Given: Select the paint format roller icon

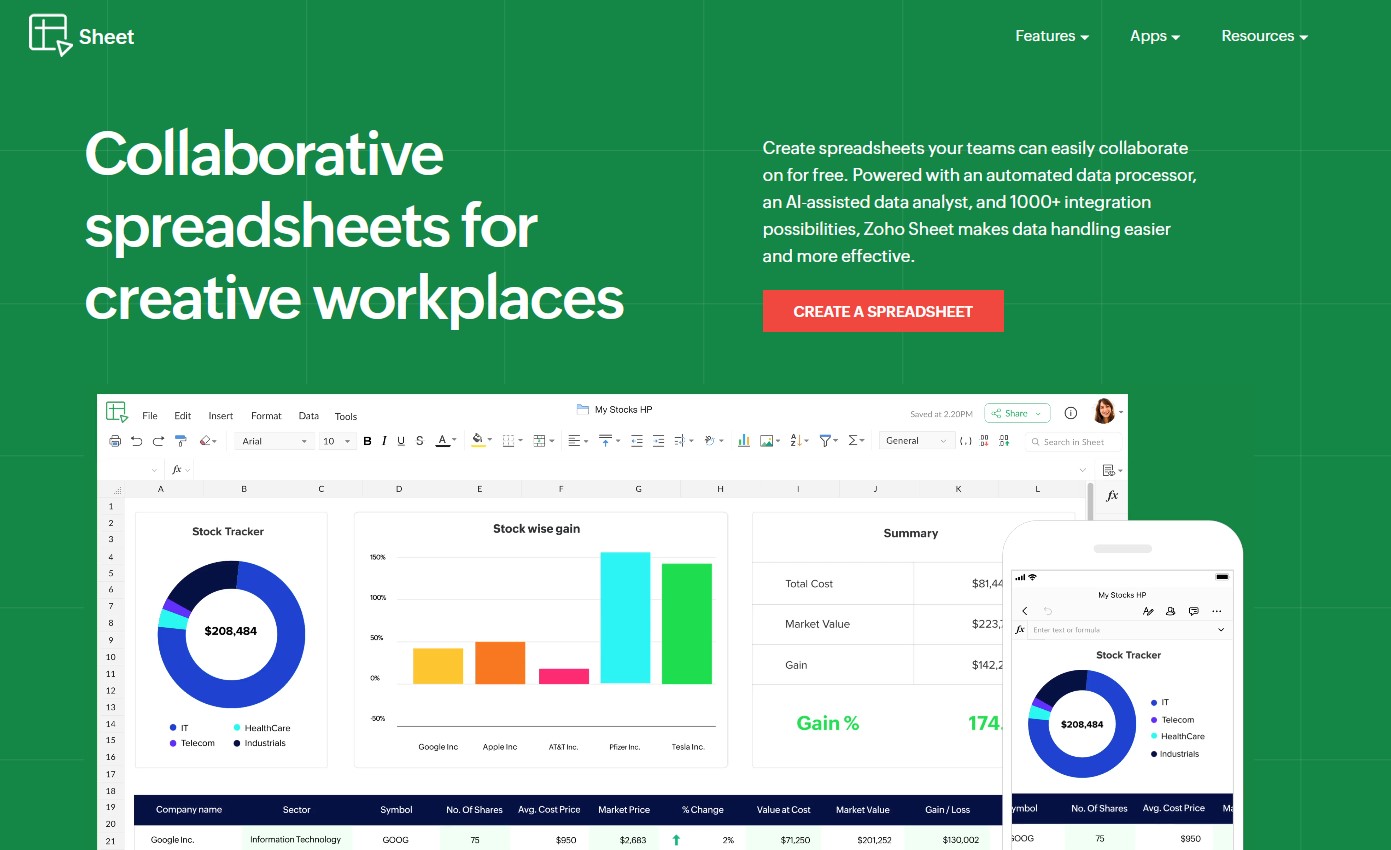Looking at the screenshot, I should coord(181,441).
